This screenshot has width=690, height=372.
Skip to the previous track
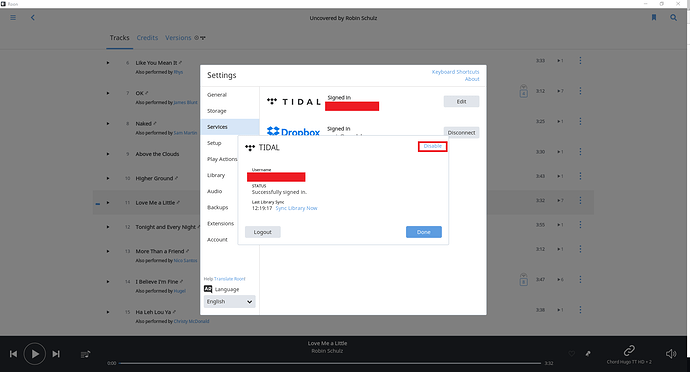[13, 354]
